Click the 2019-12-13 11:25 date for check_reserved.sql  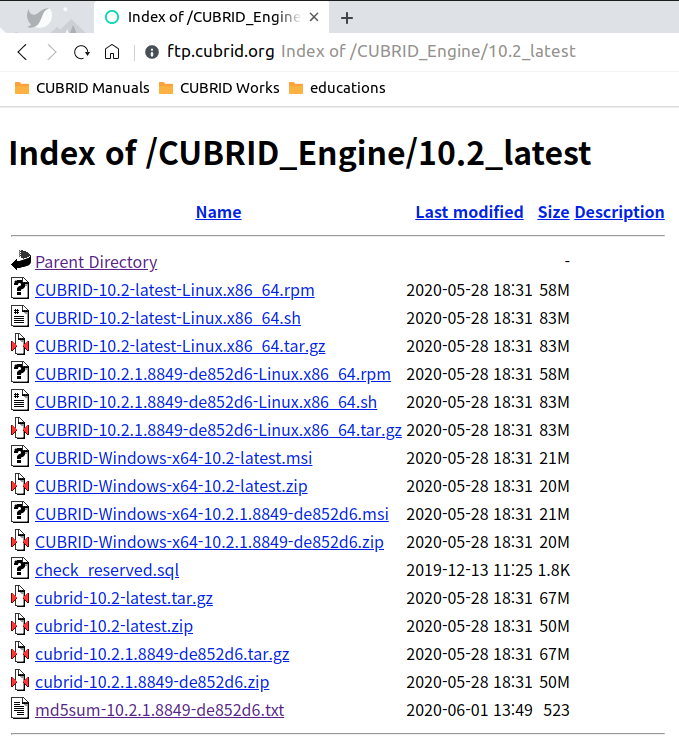(470, 570)
